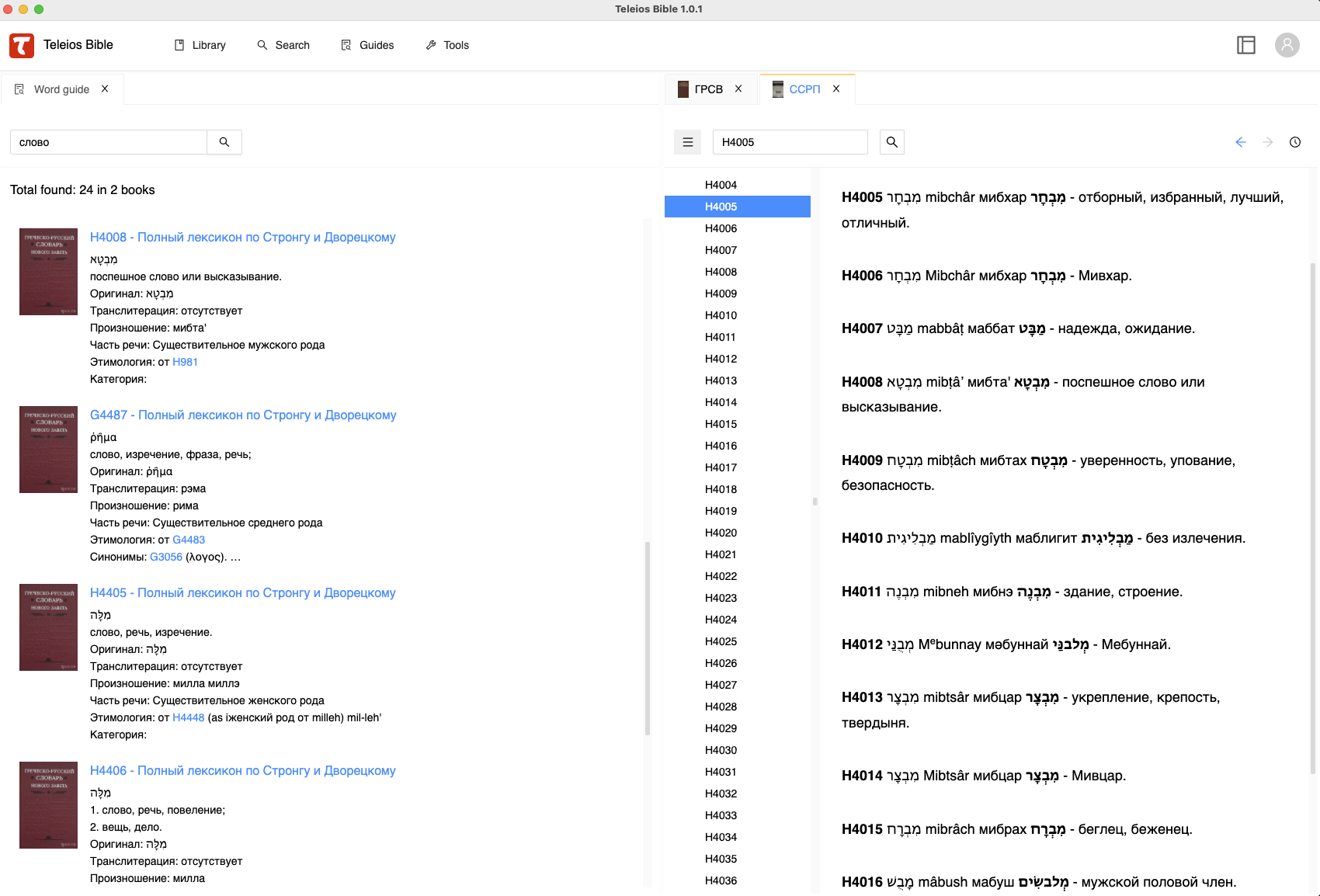Toggle the dictionary entry list hamburger icon

coord(687,142)
